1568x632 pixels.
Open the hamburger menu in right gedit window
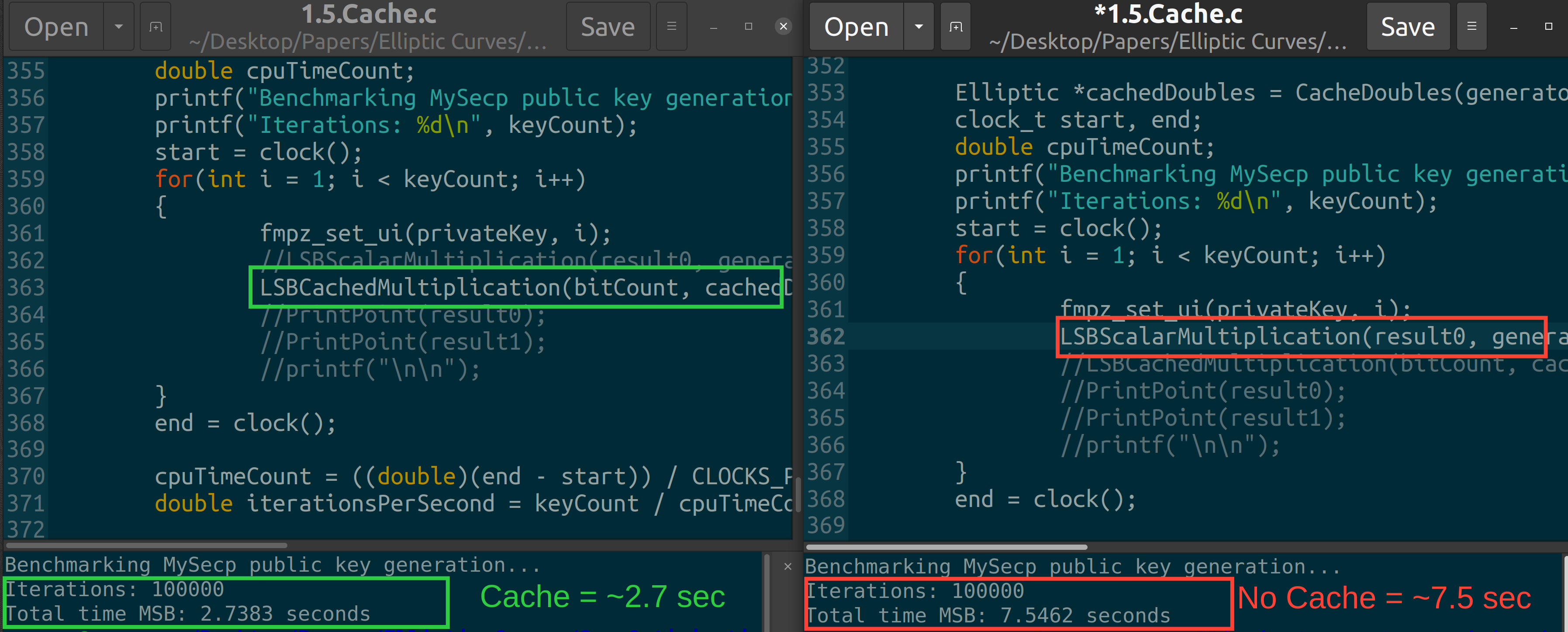pos(1471,27)
